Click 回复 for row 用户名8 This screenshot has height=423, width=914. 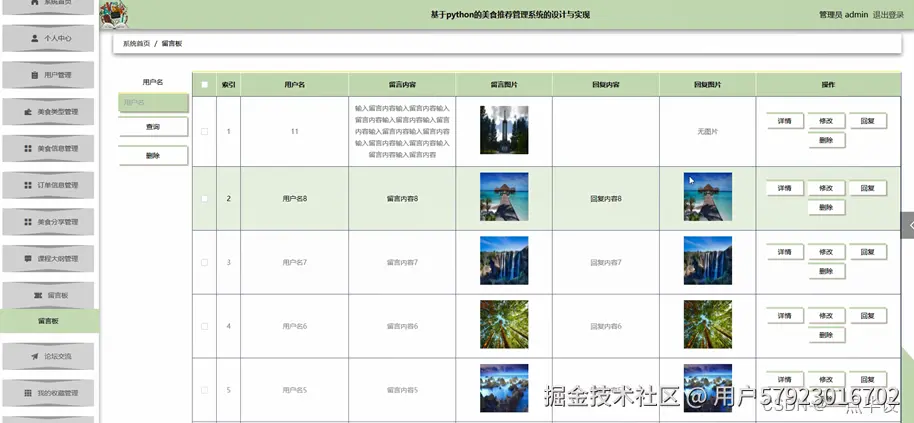tap(867, 188)
